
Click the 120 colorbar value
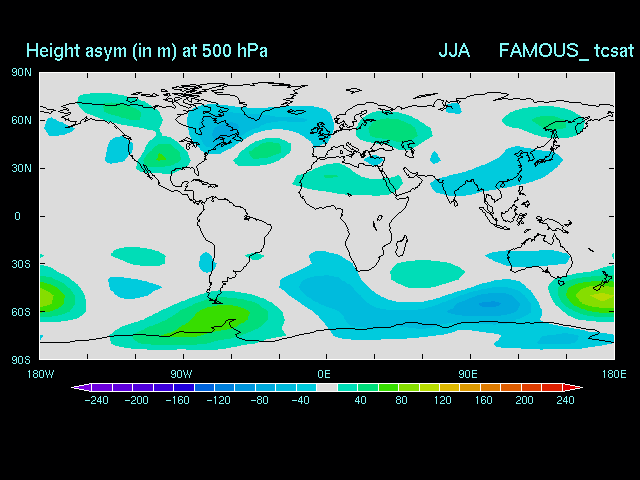coord(442,400)
